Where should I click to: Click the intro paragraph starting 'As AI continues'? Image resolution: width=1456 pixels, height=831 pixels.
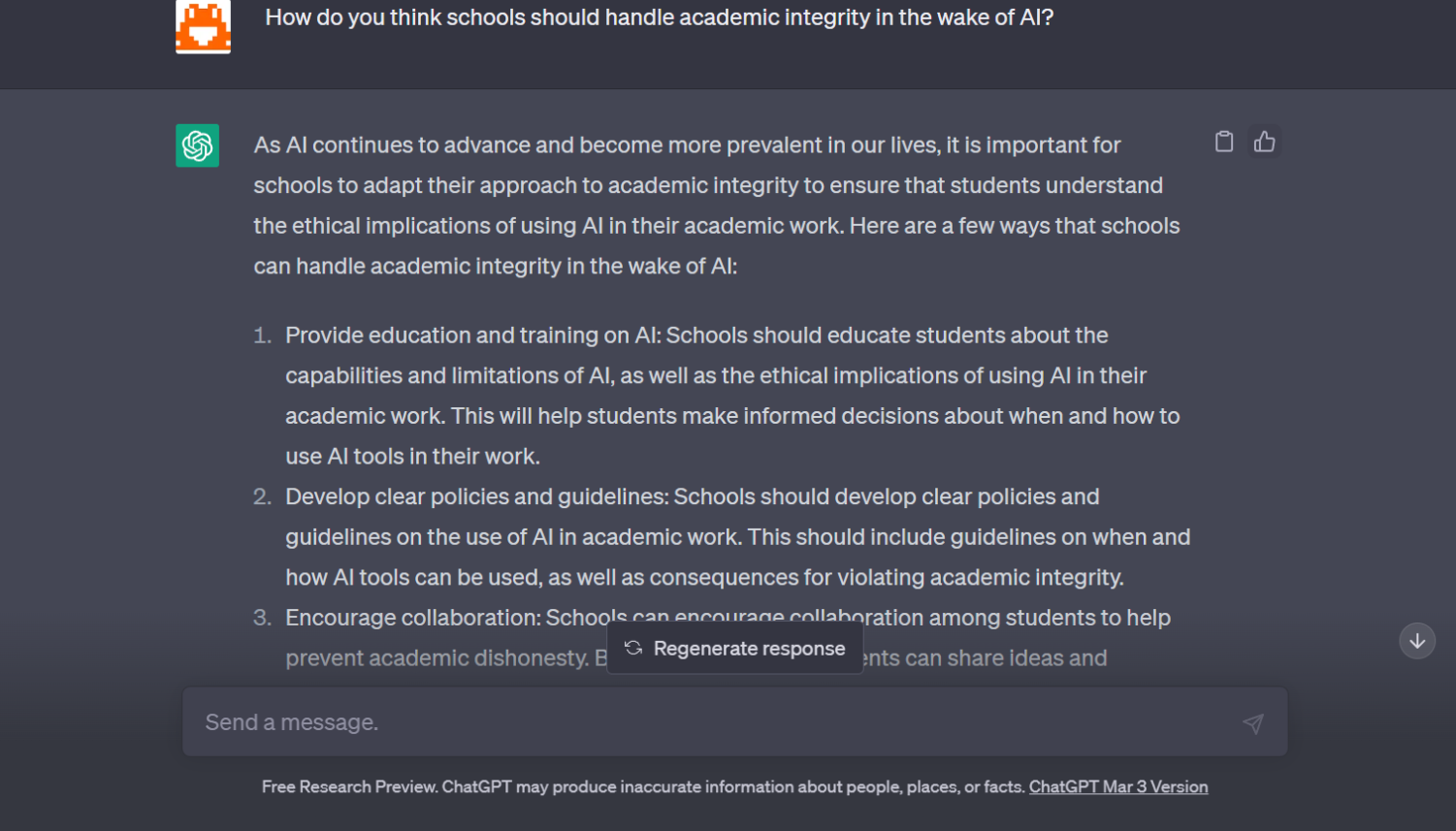[717, 206]
